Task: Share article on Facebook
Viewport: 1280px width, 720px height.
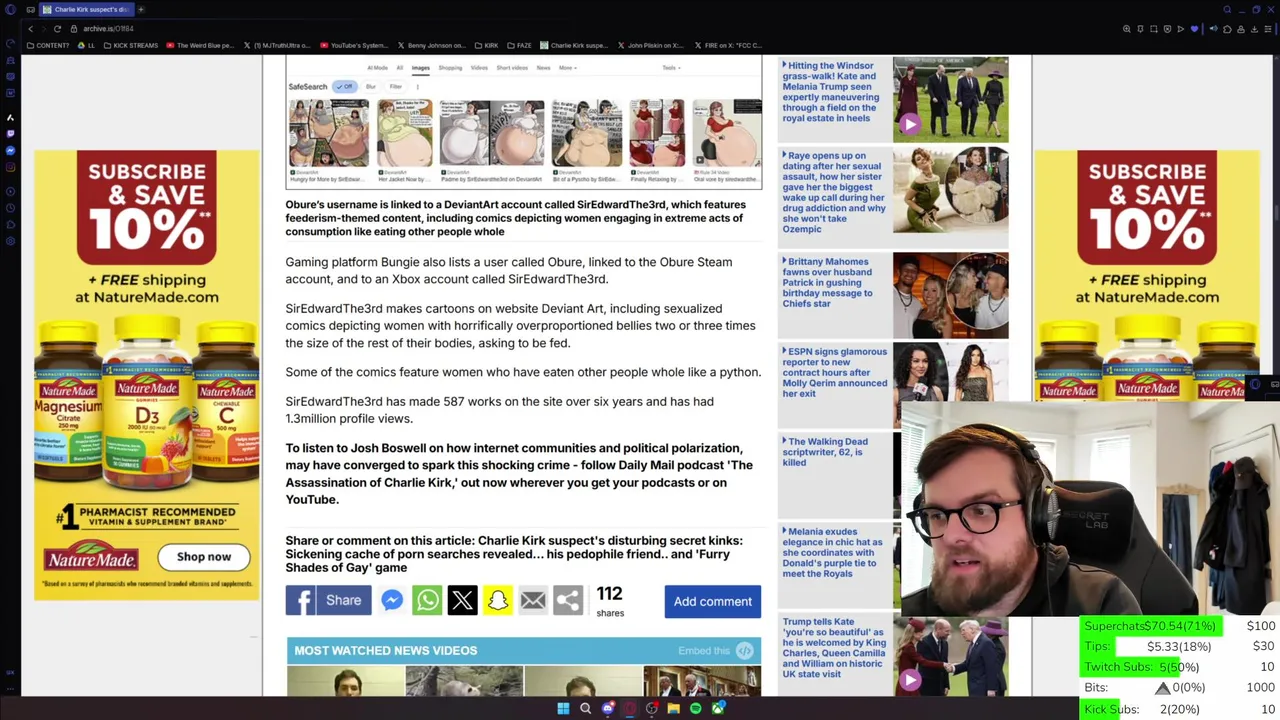Action: point(328,600)
